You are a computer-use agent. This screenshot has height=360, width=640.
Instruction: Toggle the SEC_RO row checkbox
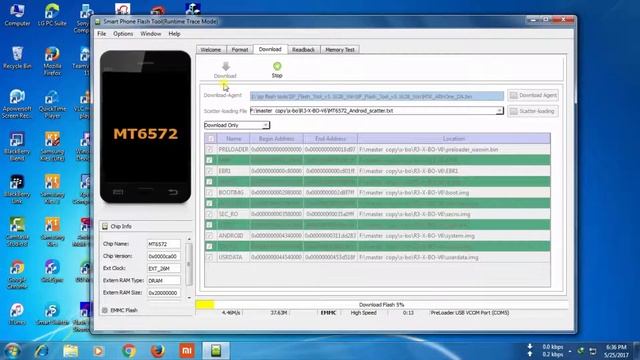209,214
